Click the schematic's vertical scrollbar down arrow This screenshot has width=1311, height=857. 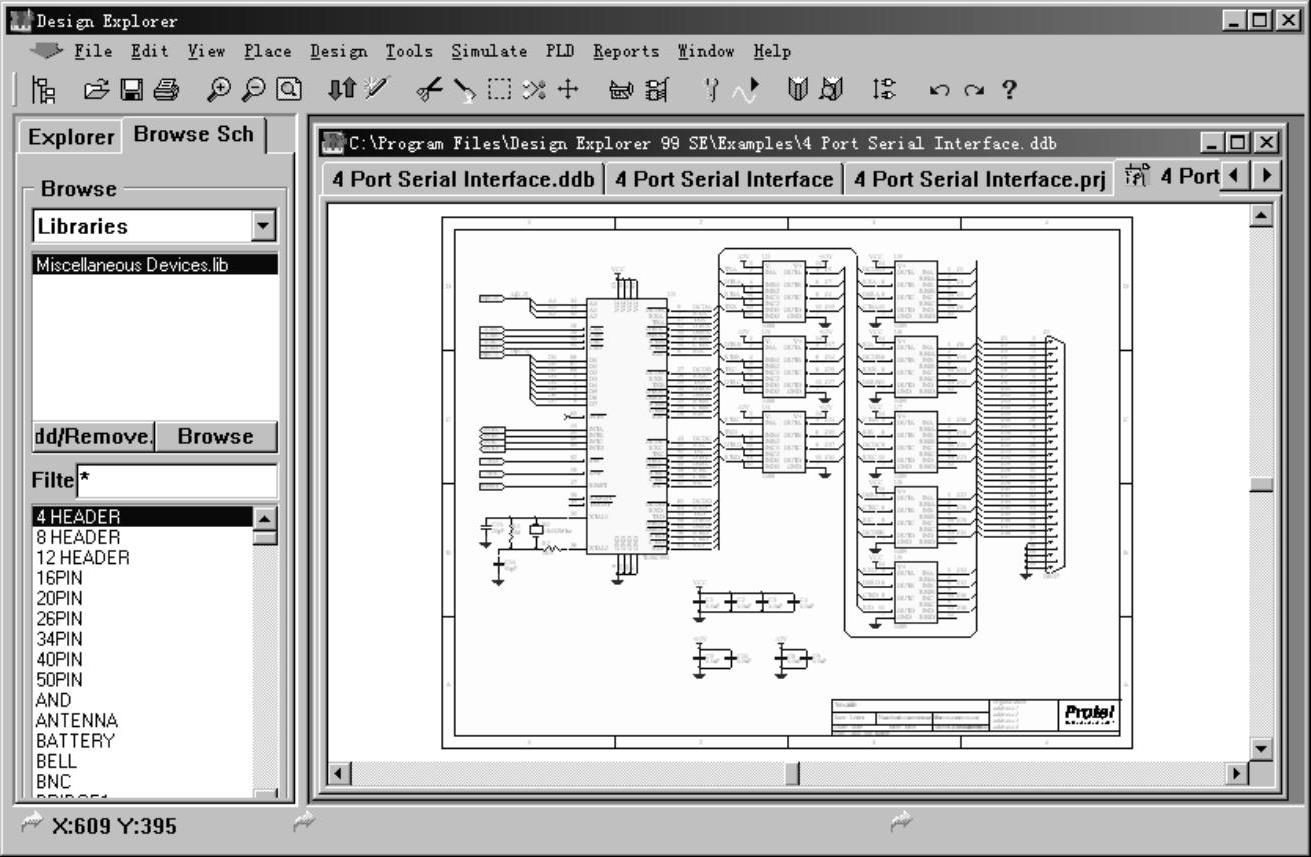[1261, 748]
